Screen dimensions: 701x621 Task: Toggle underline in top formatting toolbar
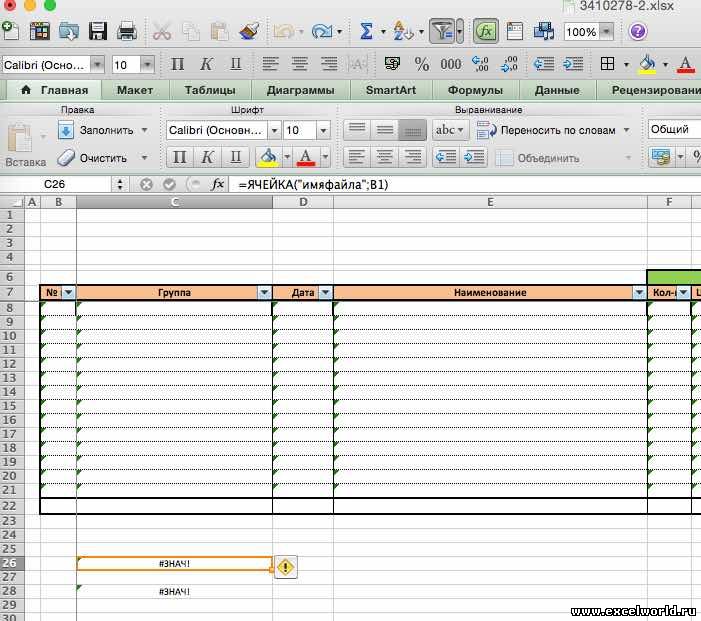(x=236, y=64)
